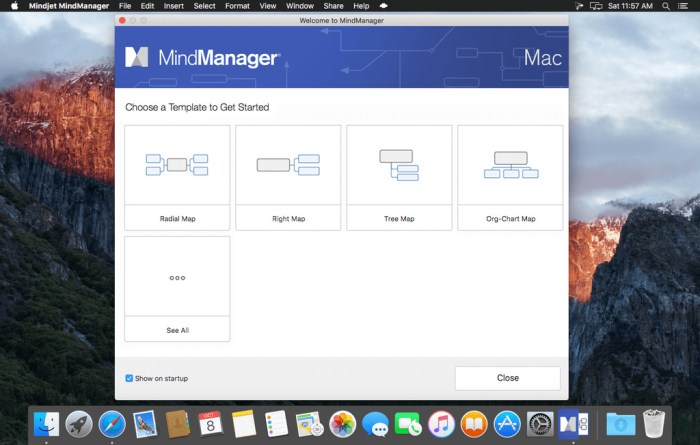This screenshot has height=445, width=700.
Task: Uncheck the Show on startup checkbox
Action: 129,378
